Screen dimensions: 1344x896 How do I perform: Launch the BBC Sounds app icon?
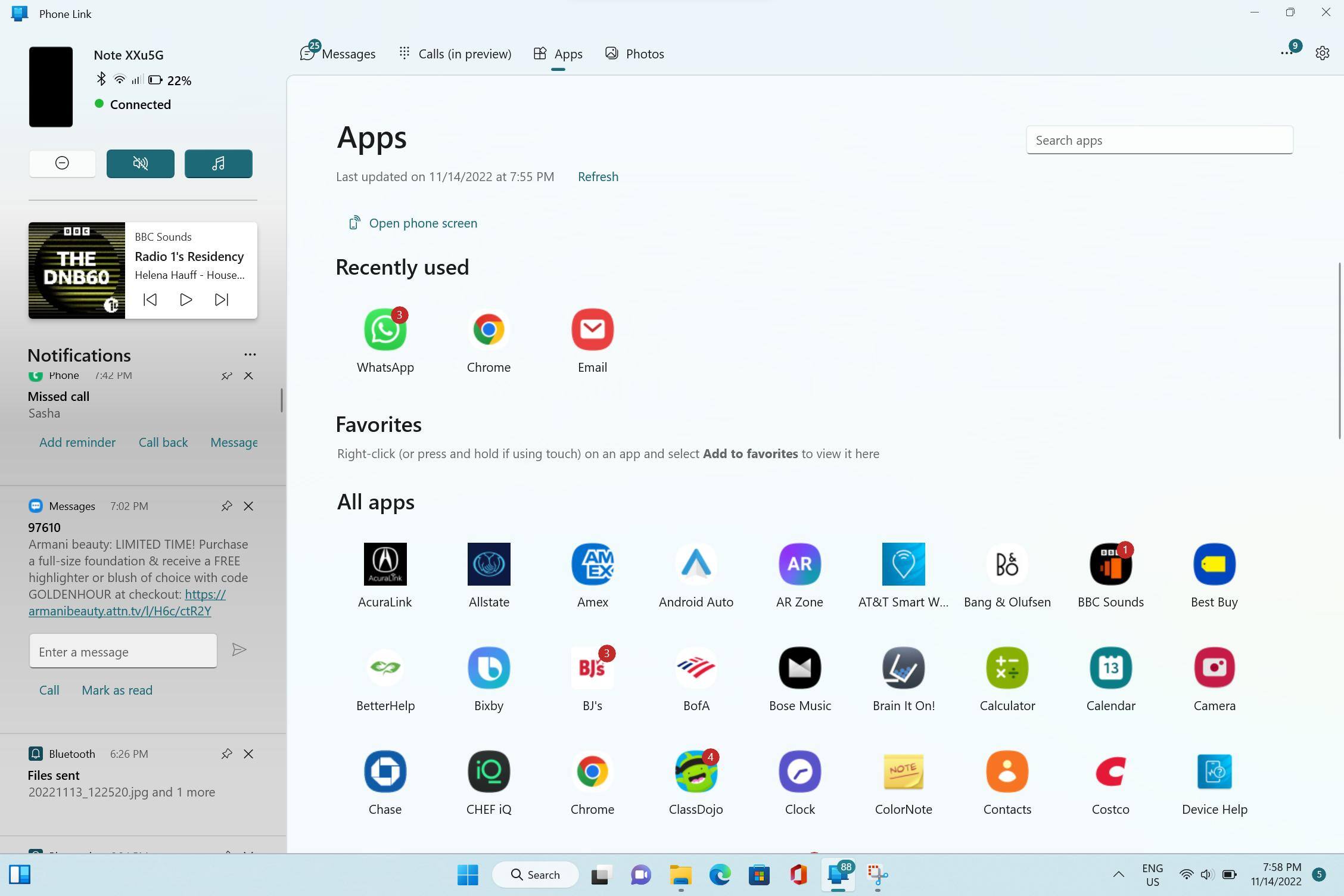1110,564
